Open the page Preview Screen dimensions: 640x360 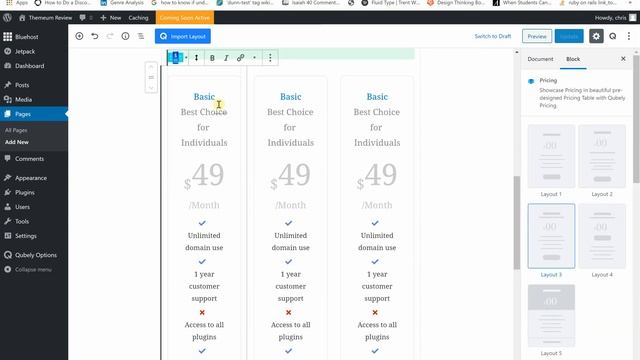[x=537, y=36]
